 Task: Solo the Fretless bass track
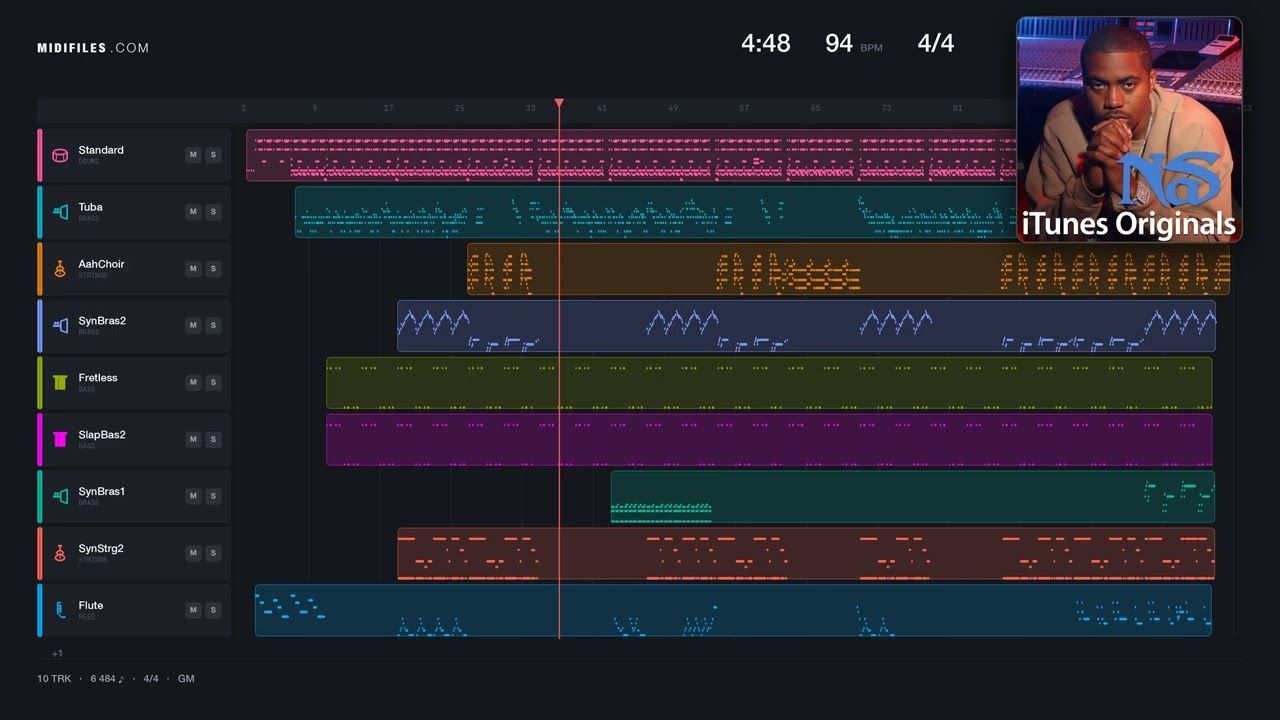(213, 383)
